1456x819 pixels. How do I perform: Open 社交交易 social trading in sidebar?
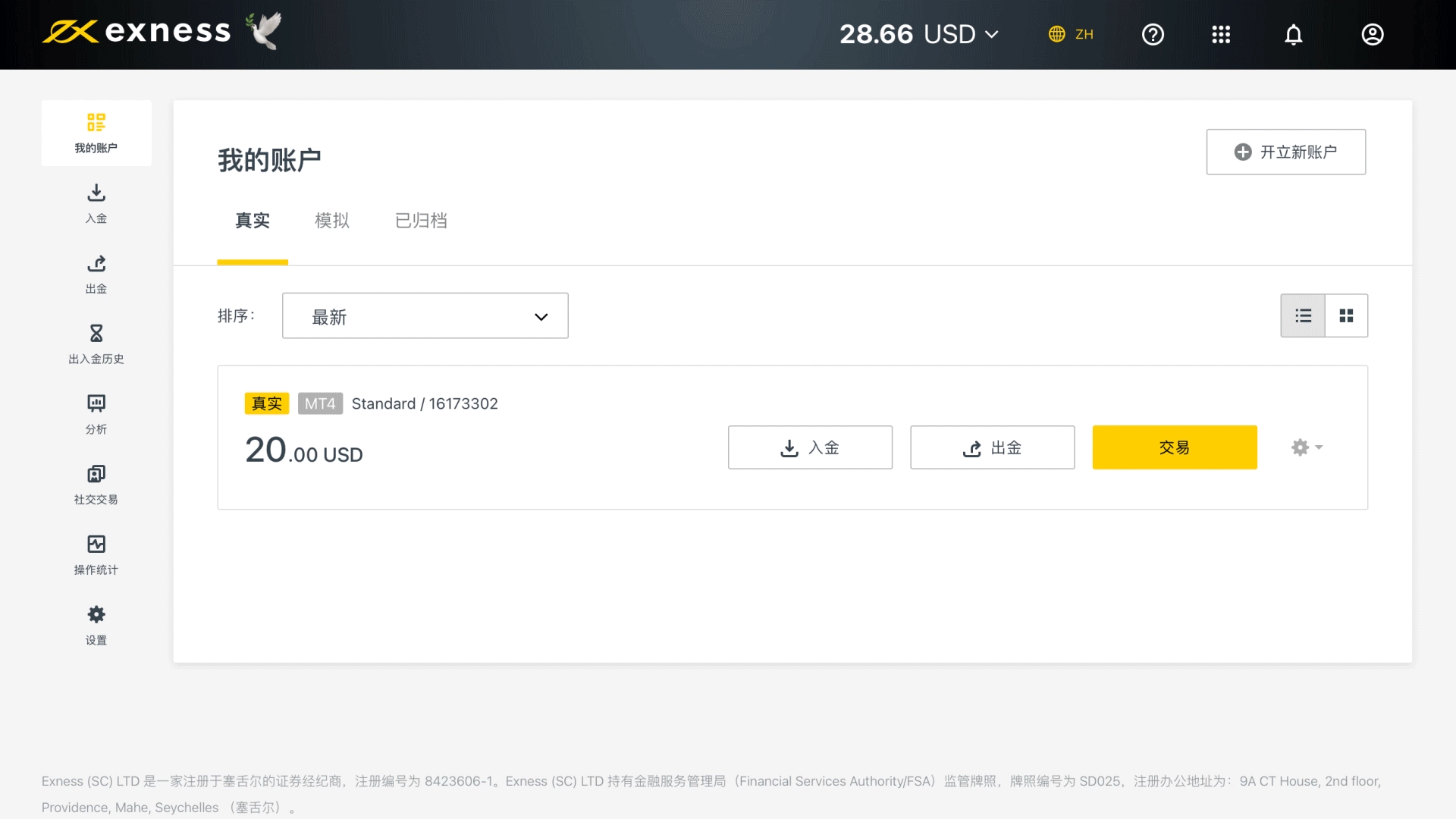[96, 485]
